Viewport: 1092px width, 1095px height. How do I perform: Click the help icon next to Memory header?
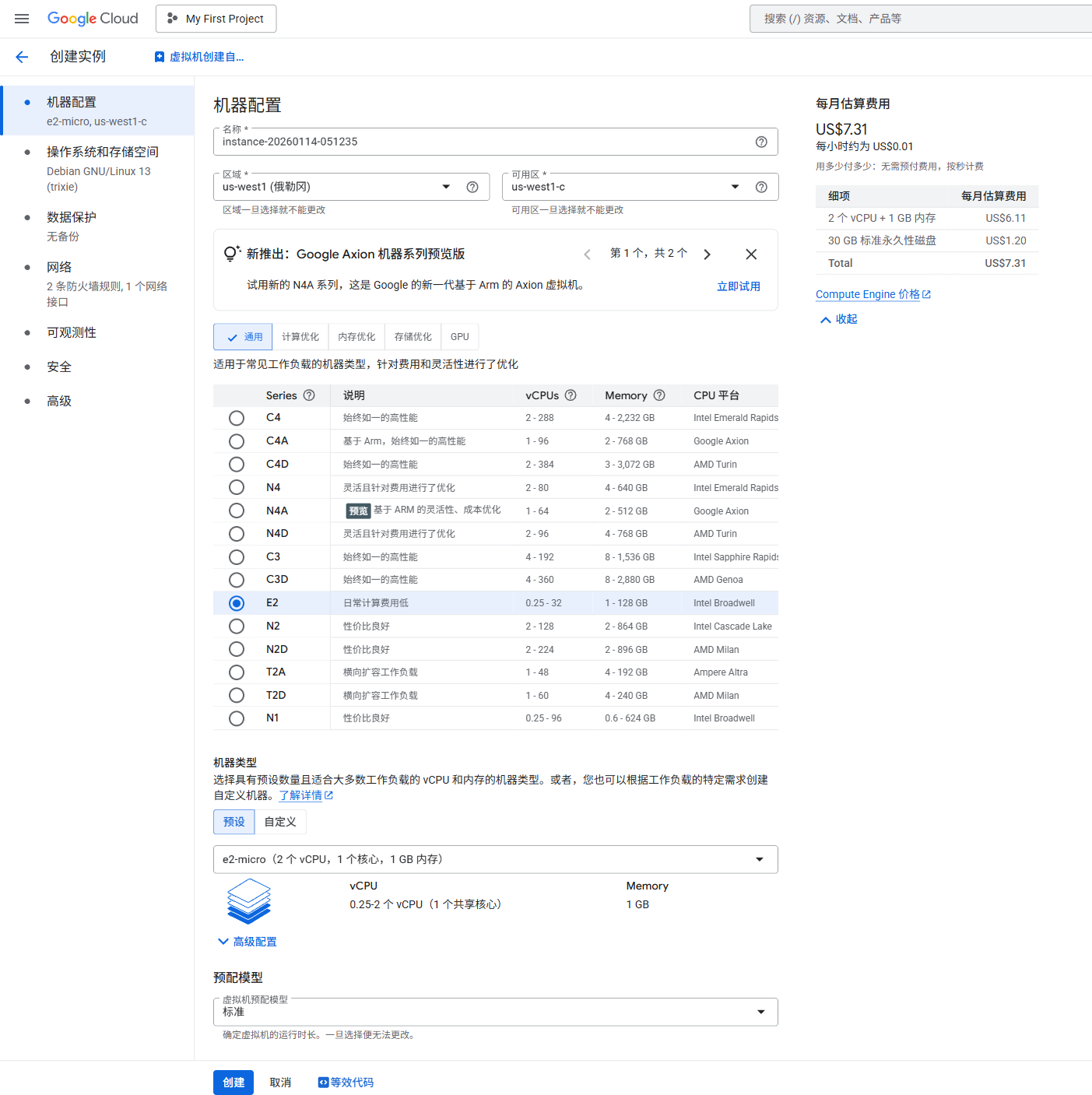coord(659,395)
